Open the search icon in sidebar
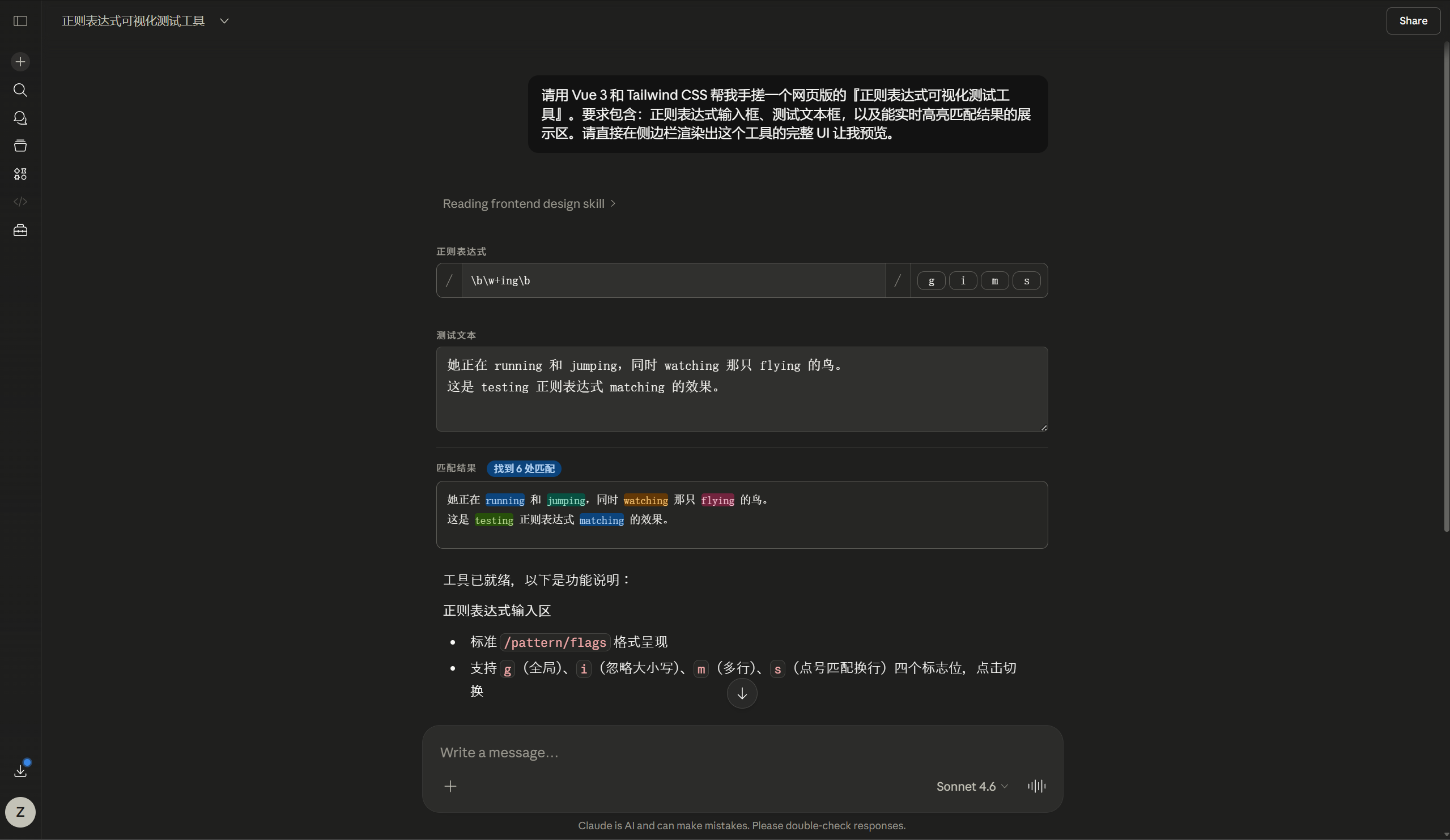 20,89
